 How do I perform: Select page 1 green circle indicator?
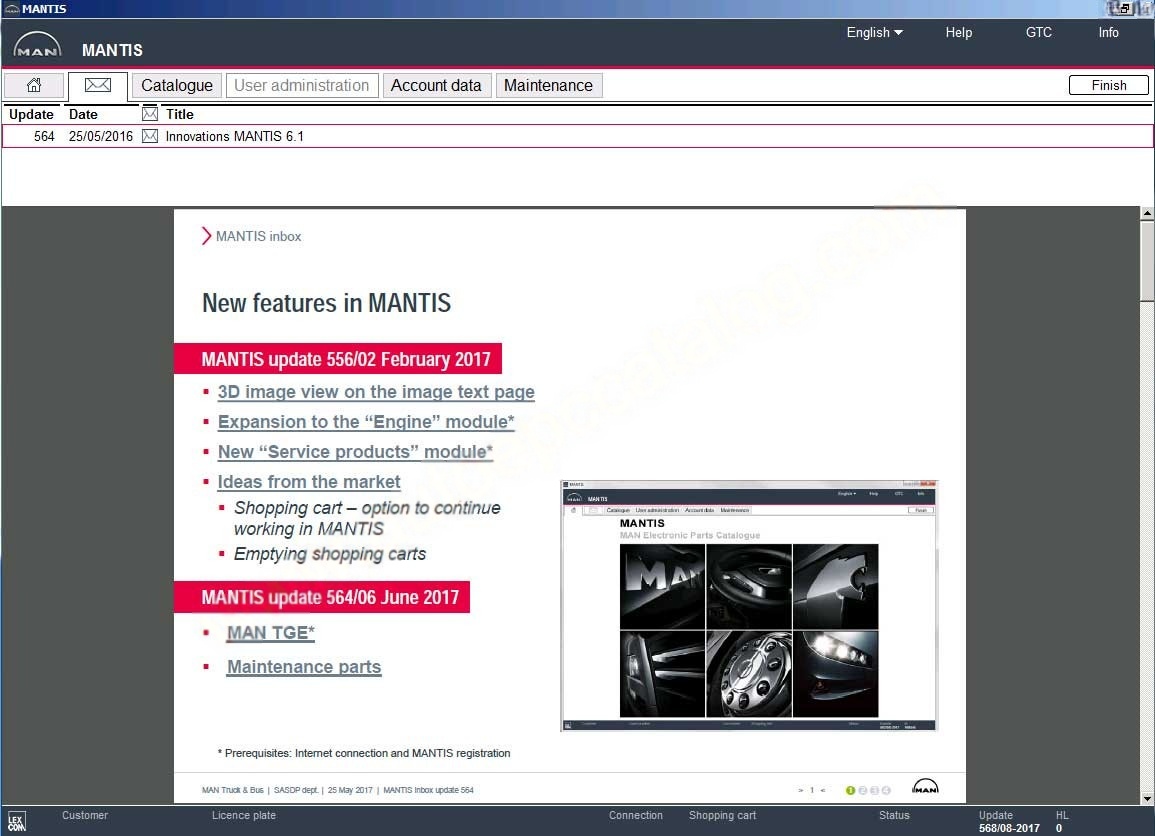point(851,790)
